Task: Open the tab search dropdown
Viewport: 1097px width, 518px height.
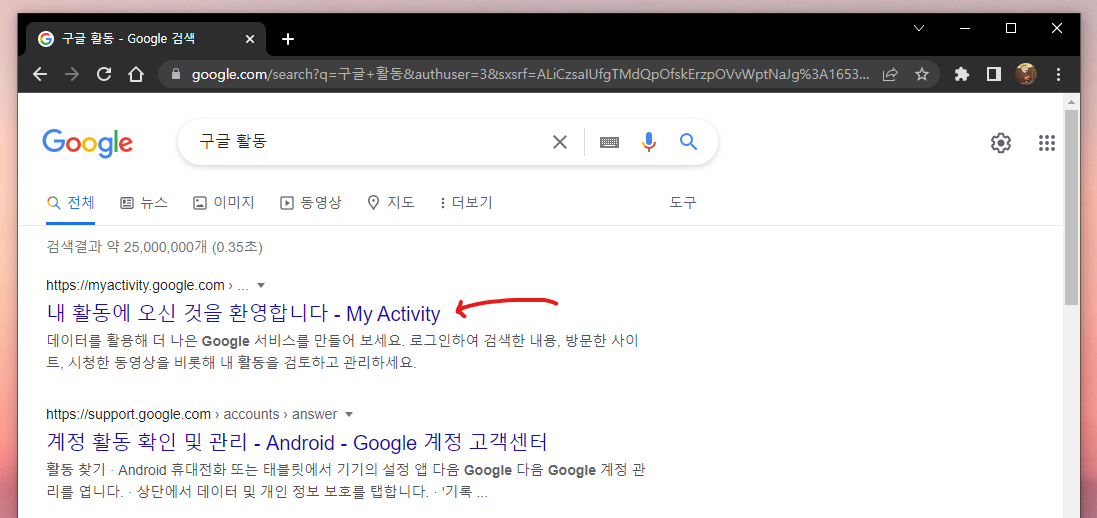Action: tap(919, 28)
